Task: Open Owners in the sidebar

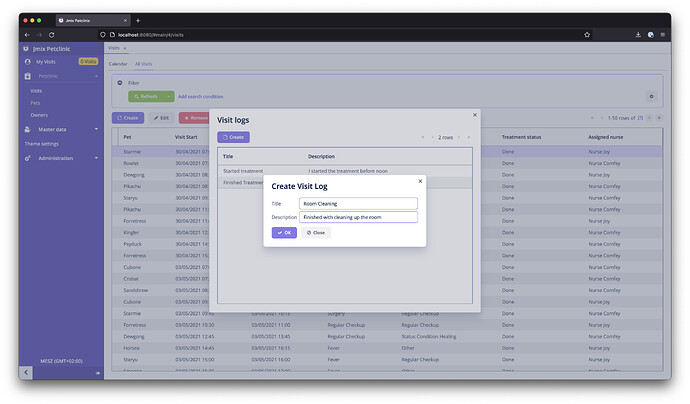Action: [x=39, y=115]
